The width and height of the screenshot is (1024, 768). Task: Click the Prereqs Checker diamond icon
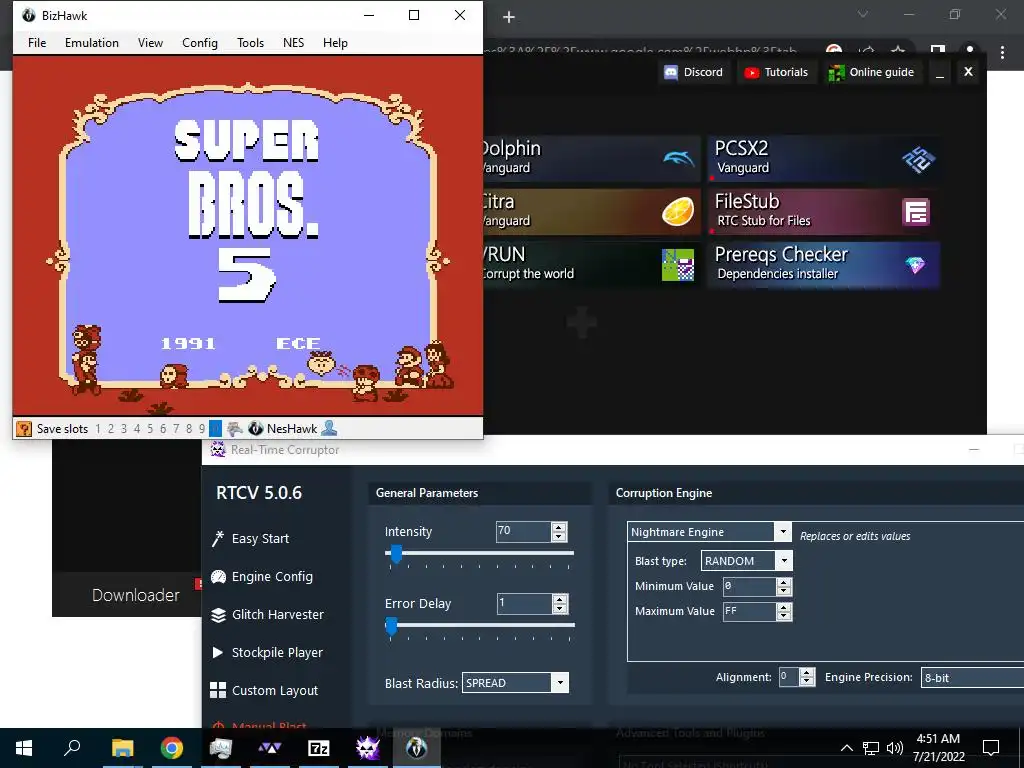click(916, 264)
